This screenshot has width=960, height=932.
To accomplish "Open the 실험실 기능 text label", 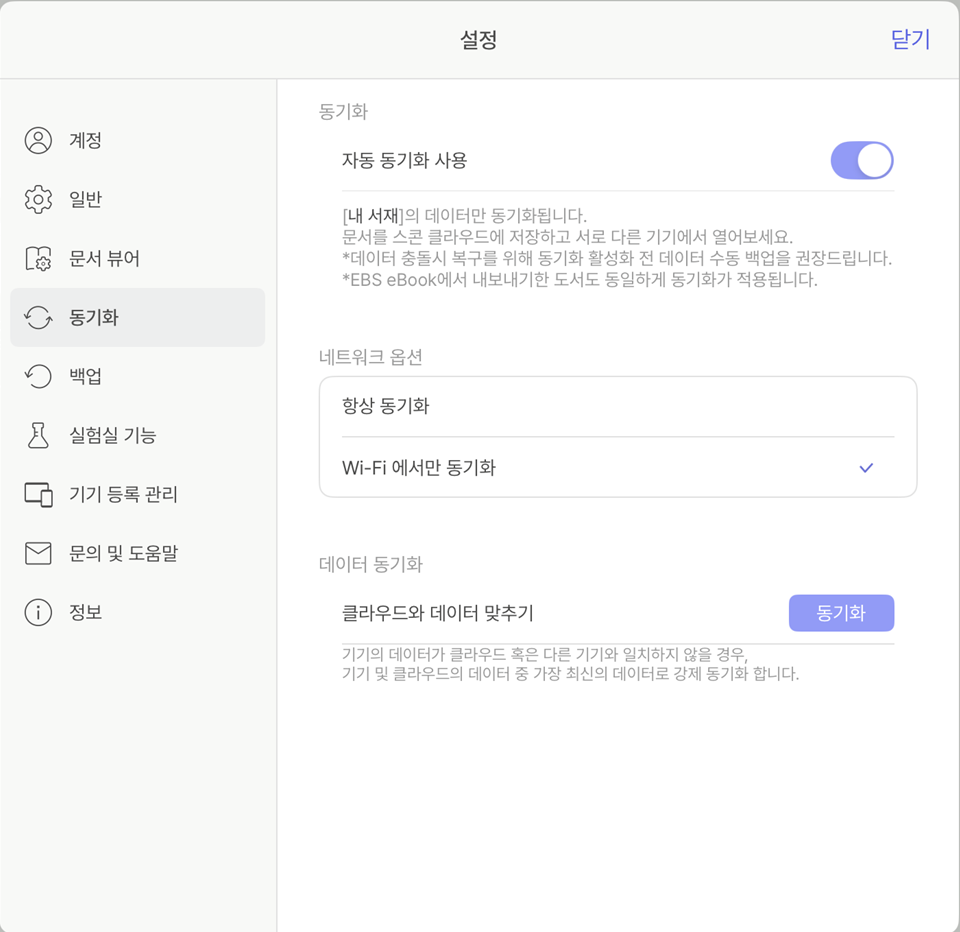I will point(112,436).
